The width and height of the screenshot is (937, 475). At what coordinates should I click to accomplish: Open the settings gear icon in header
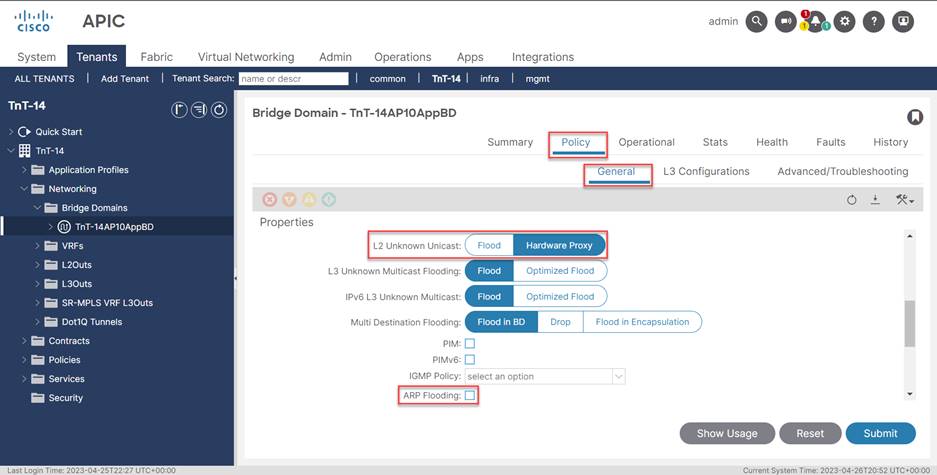pos(844,22)
